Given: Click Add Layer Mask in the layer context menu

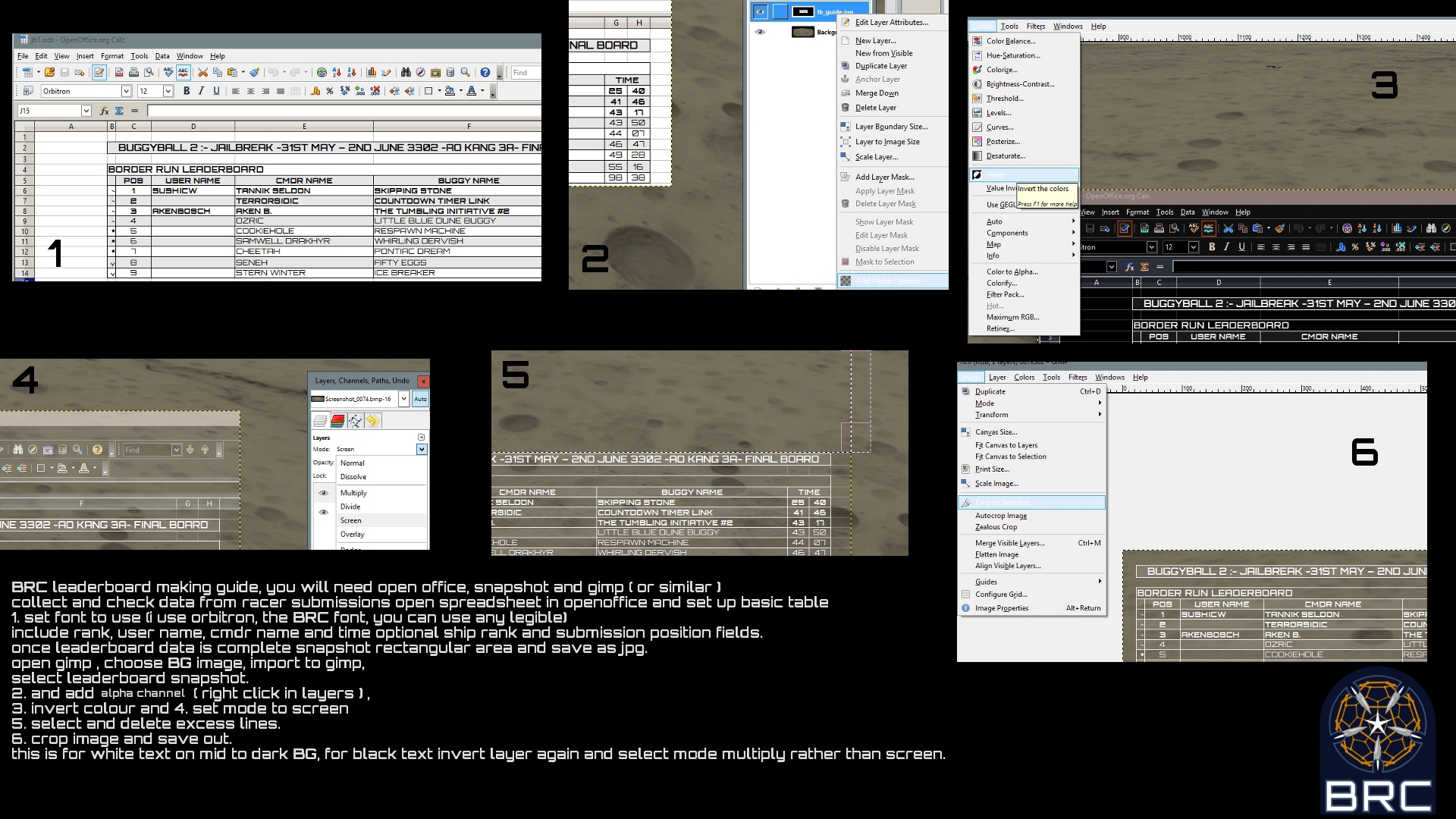Looking at the screenshot, I should tap(884, 177).
